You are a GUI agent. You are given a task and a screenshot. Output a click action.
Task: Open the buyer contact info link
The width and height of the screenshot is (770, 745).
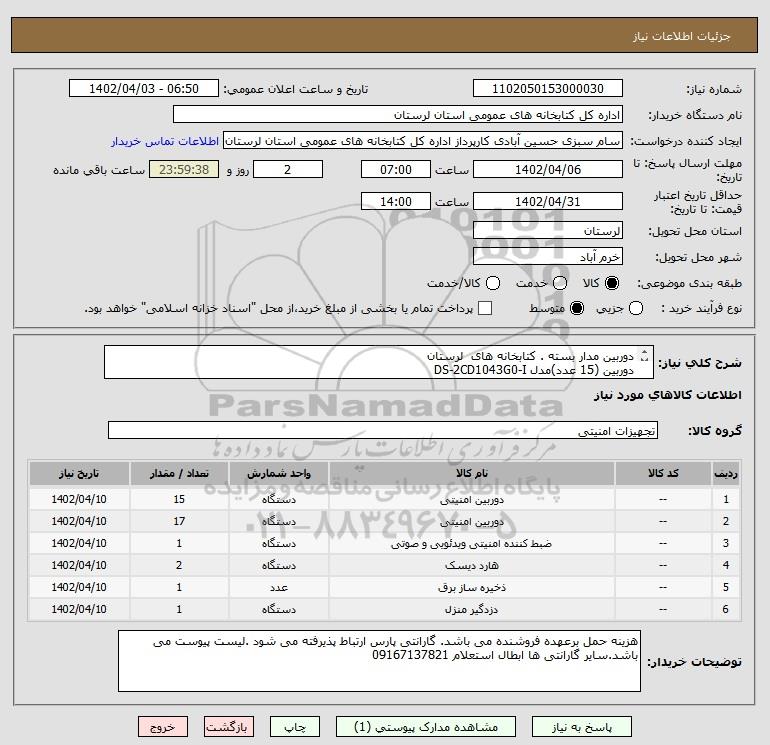click(x=165, y=141)
